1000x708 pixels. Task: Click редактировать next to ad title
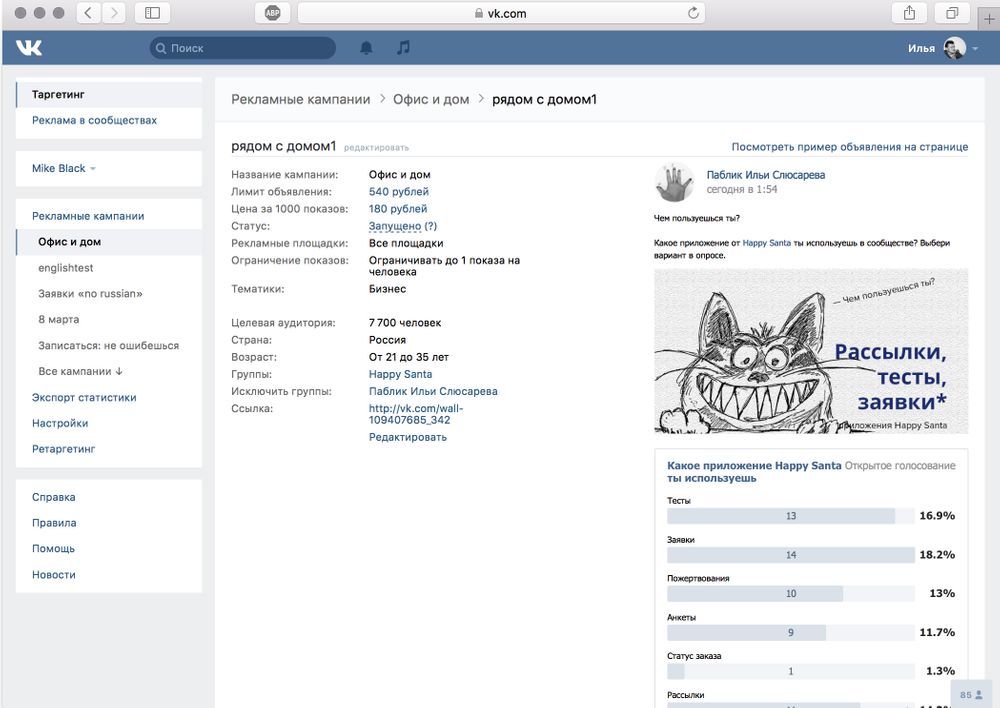click(x=376, y=148)
